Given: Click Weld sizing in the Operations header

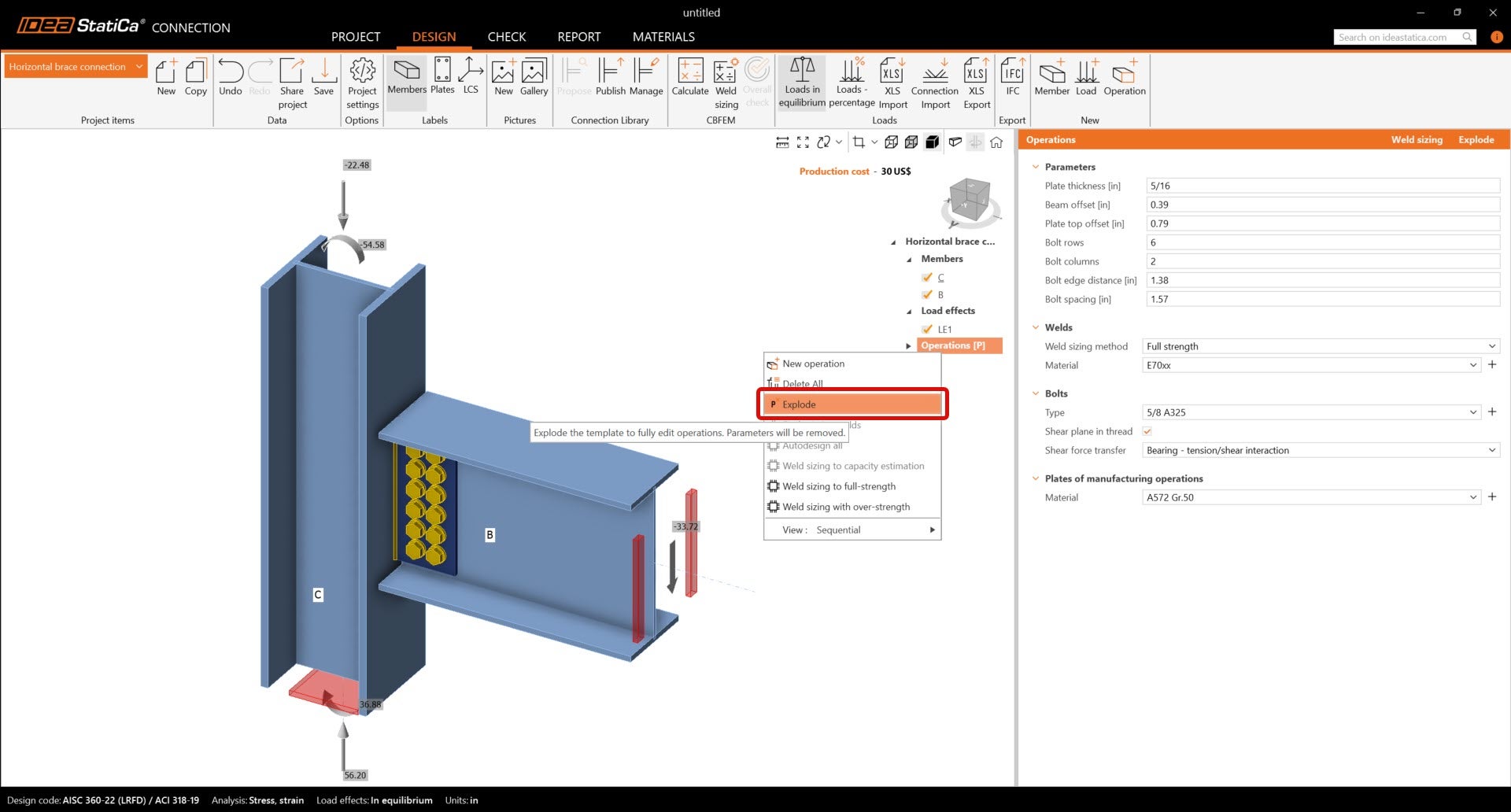Looking at the screenshot, I should click(1417, 140).
